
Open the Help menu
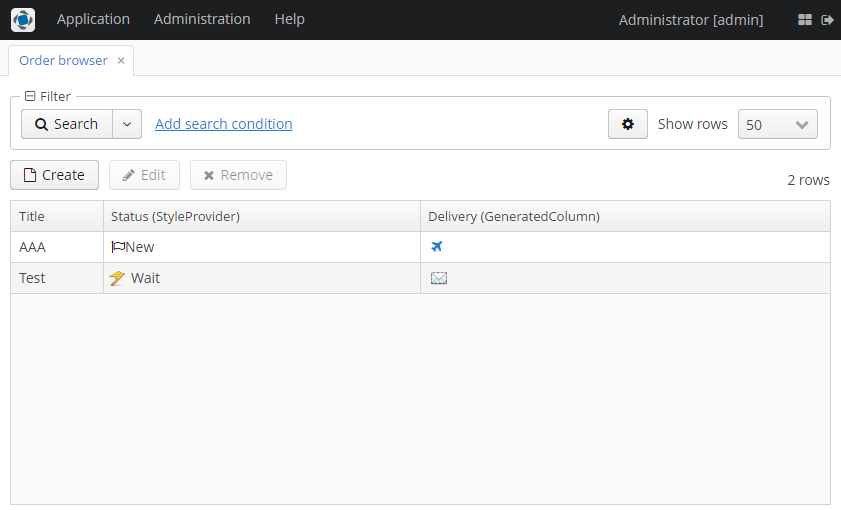(x=289, y=19)
